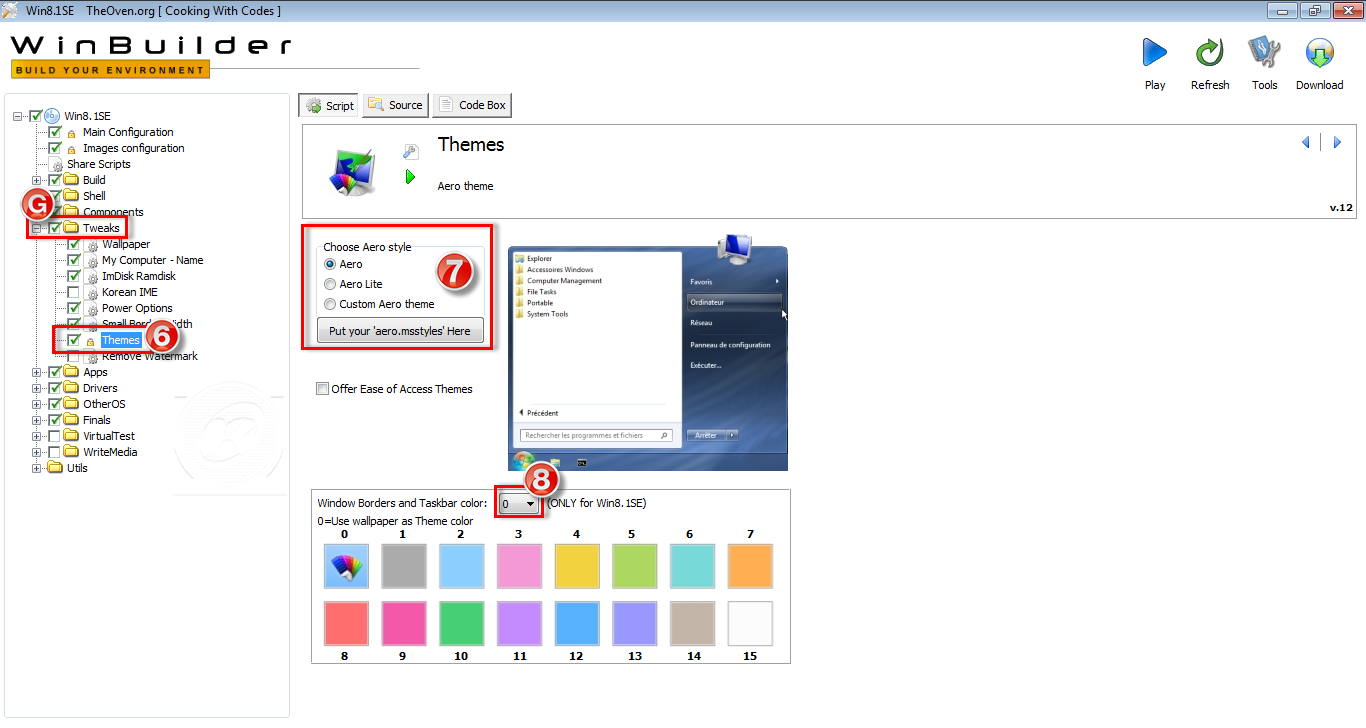Expand the Apps tree node

tap(37, 372)
